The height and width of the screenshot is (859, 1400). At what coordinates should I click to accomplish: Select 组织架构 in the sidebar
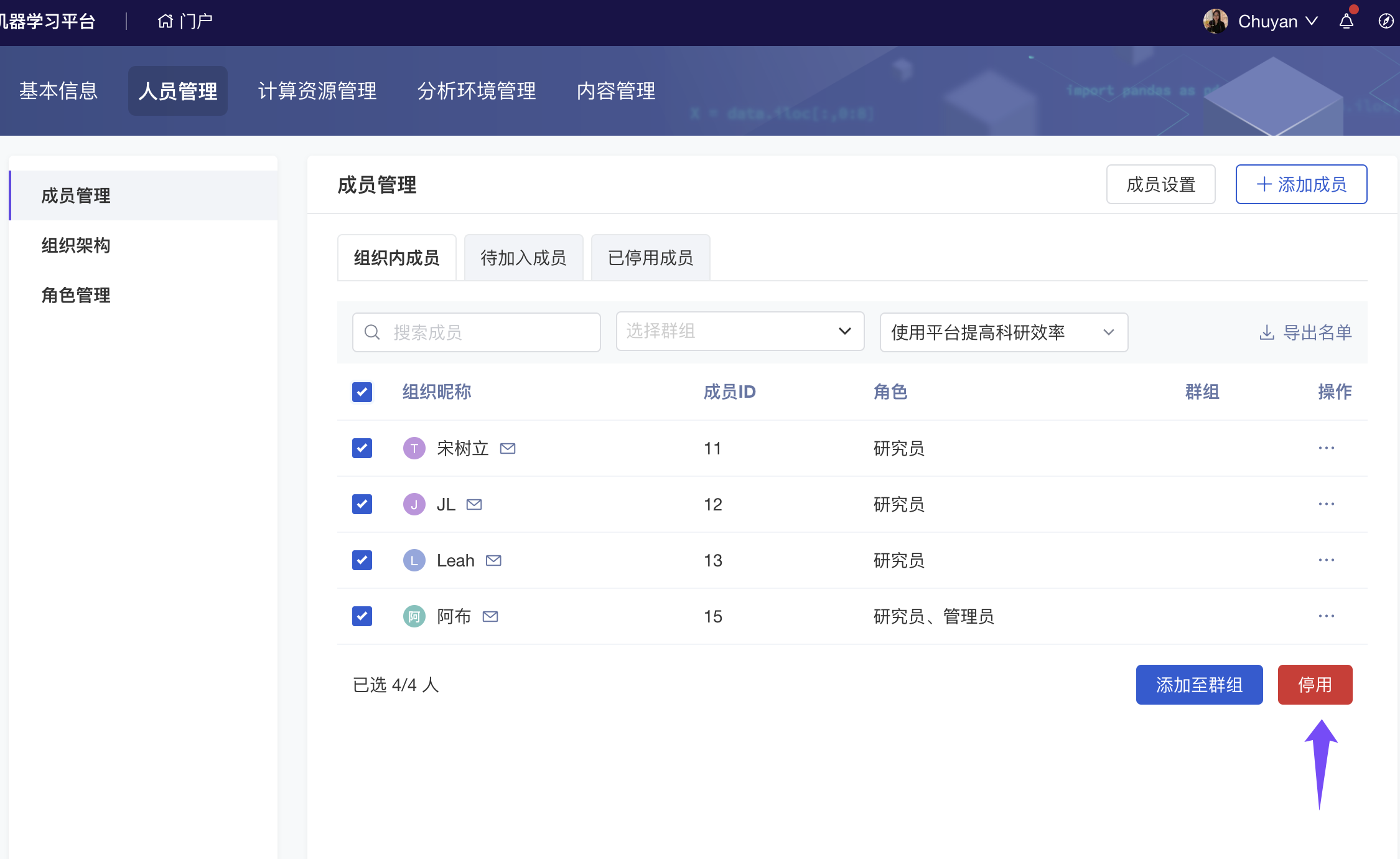point(76,245)
